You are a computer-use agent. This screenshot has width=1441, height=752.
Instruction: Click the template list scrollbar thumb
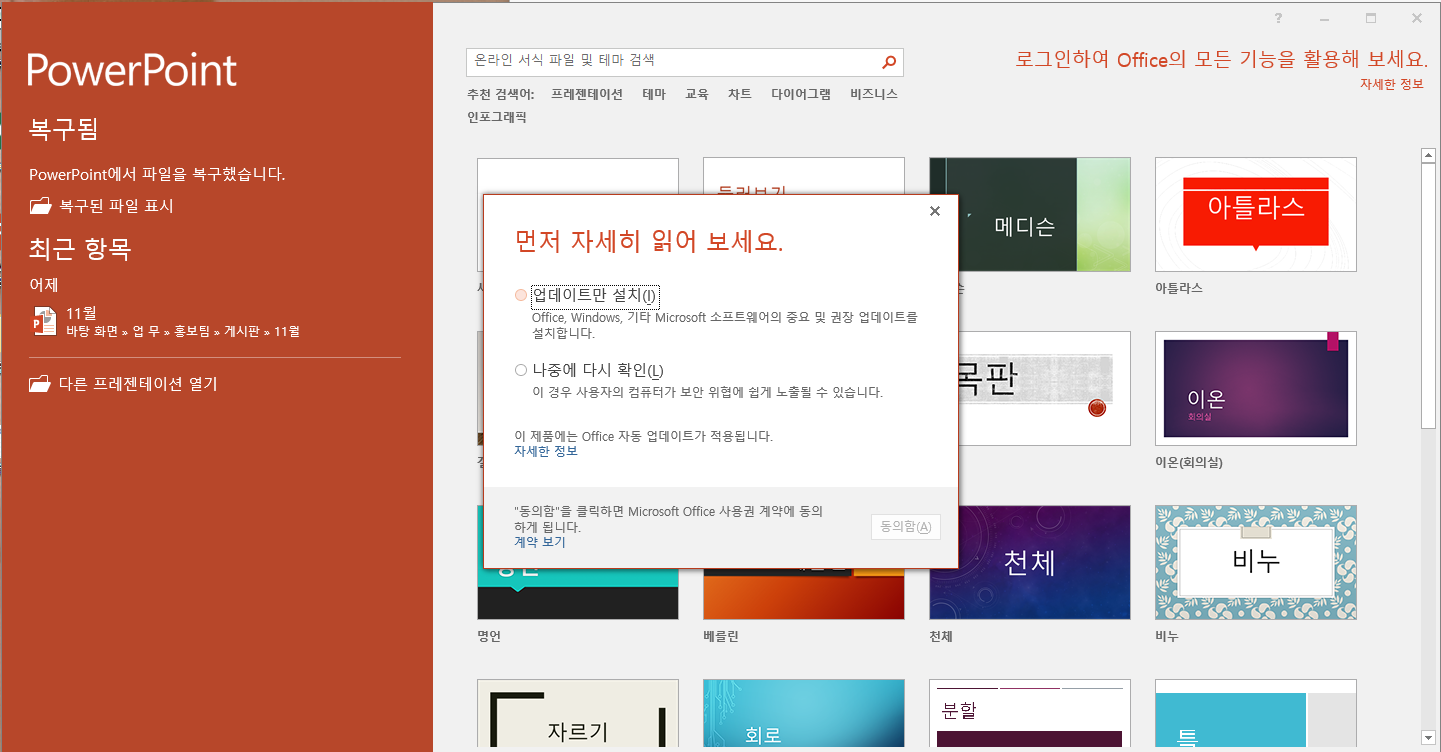point(1428,295)
